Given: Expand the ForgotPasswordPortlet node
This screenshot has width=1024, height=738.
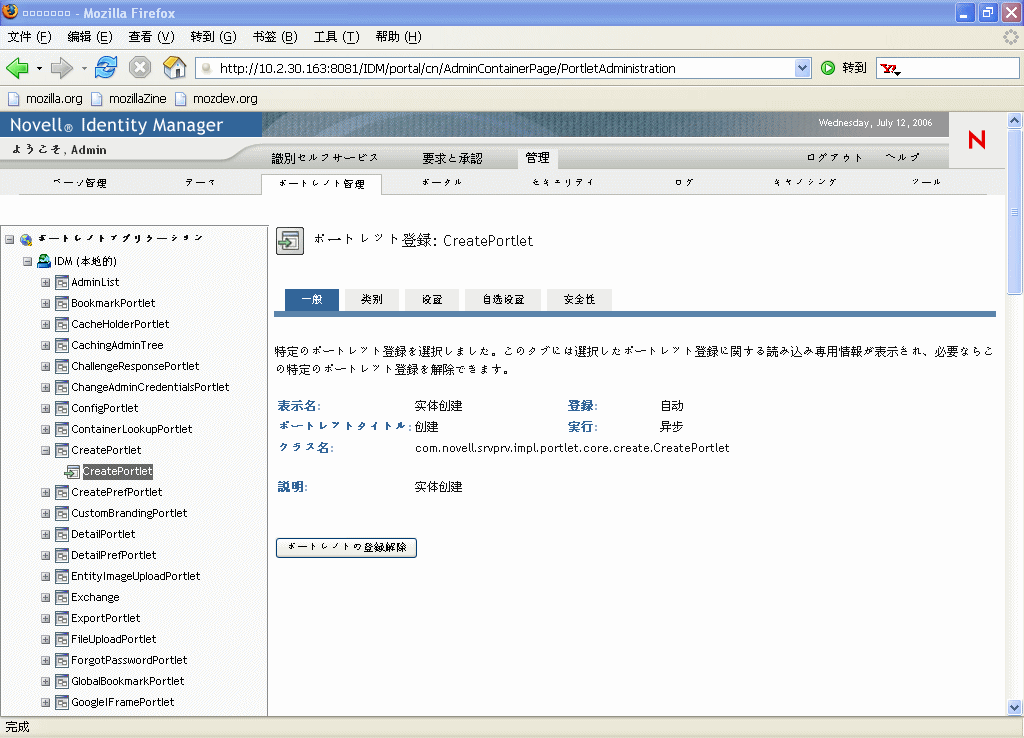Looking at the screenshot, I should [x=46, y=660].
